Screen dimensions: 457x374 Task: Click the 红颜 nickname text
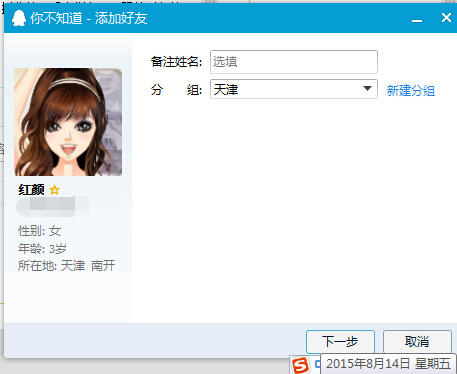pyautogui.click(x=31, y=190)
